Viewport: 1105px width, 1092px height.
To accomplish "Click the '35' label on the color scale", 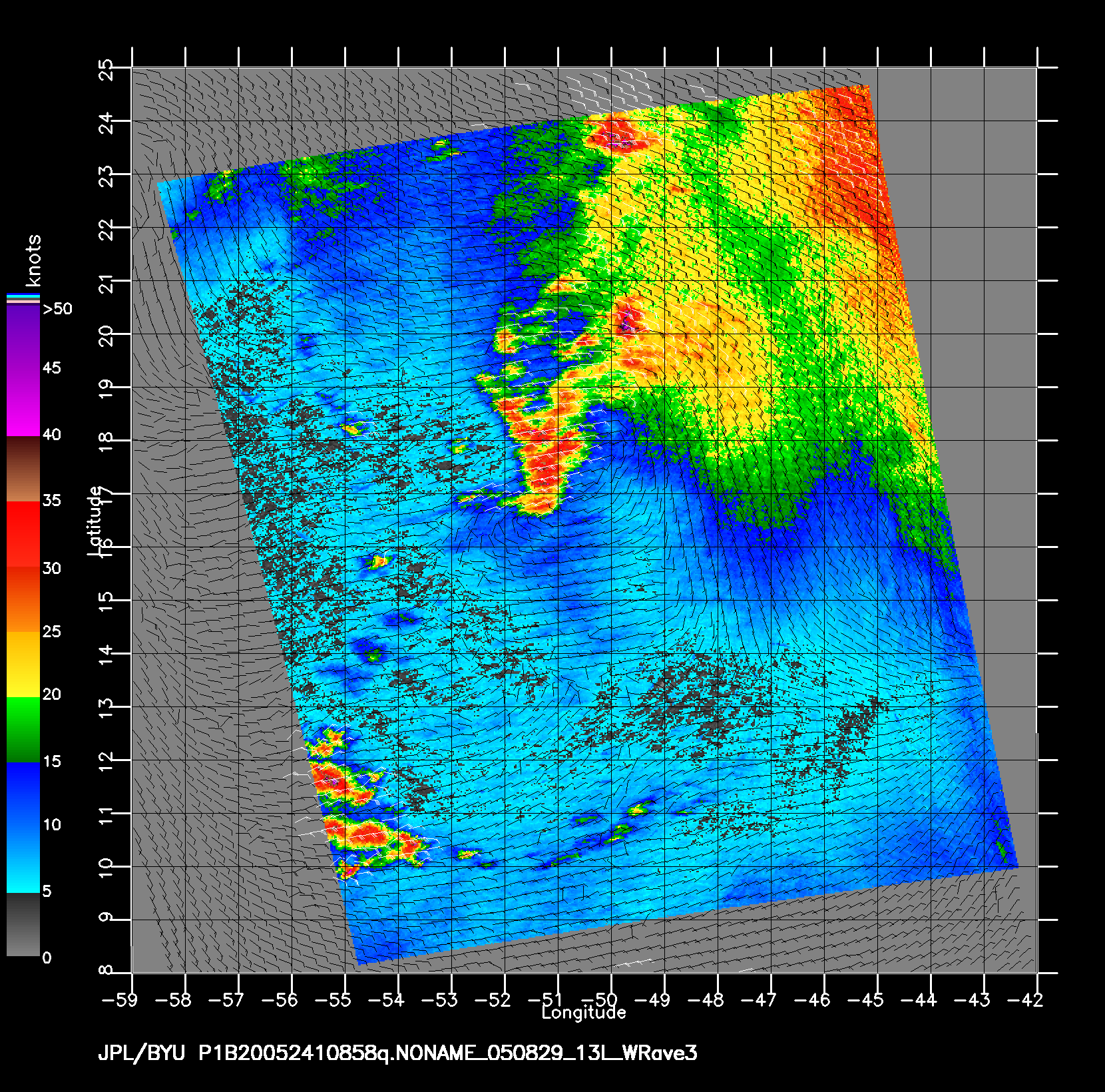I will pos(51,501).
